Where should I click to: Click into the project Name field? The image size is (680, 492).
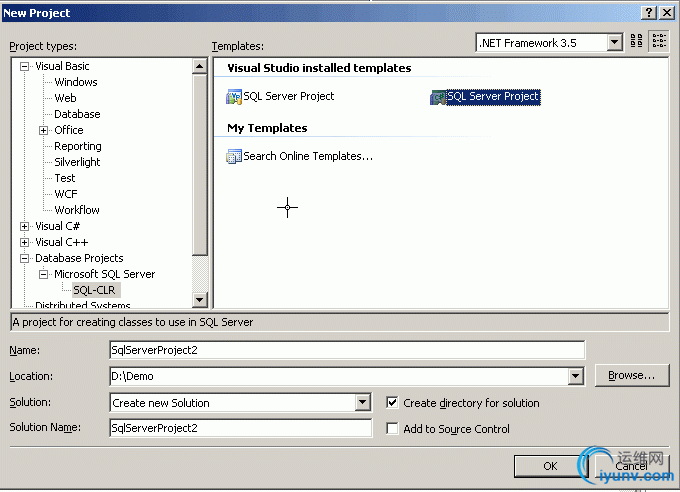[347, 350]
